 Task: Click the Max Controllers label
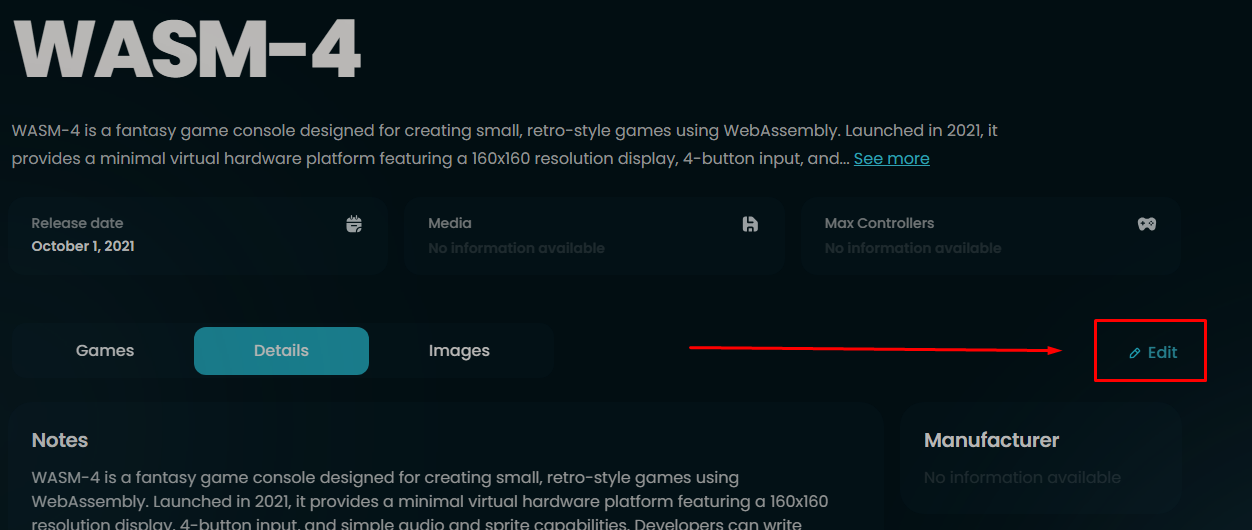[879, 223]
